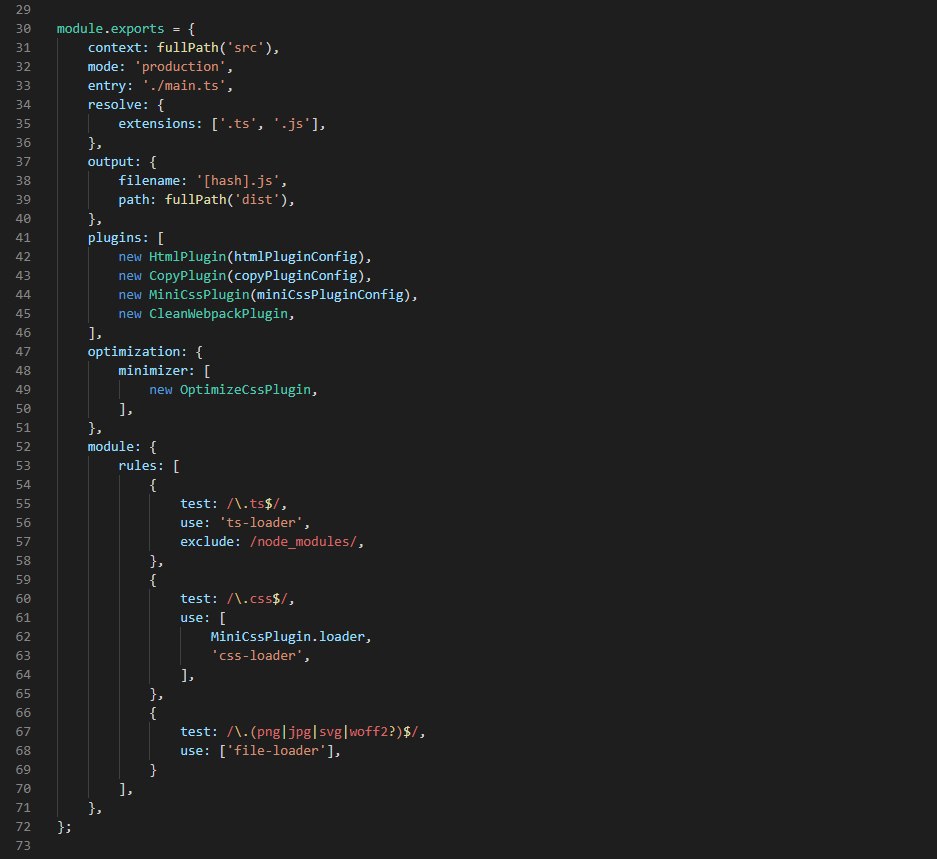Click the 'minimizer' property key
The image size is (937, 859).
click(x=152, y=371)
